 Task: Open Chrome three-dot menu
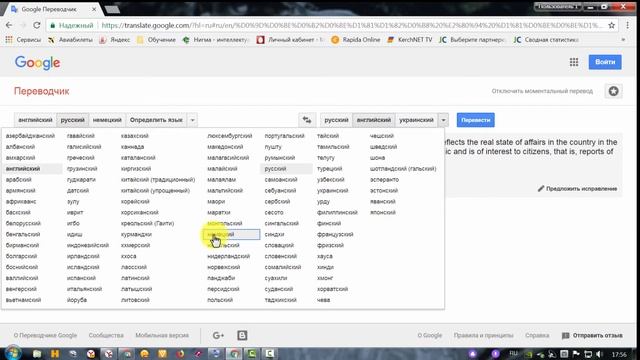(628, 25)
